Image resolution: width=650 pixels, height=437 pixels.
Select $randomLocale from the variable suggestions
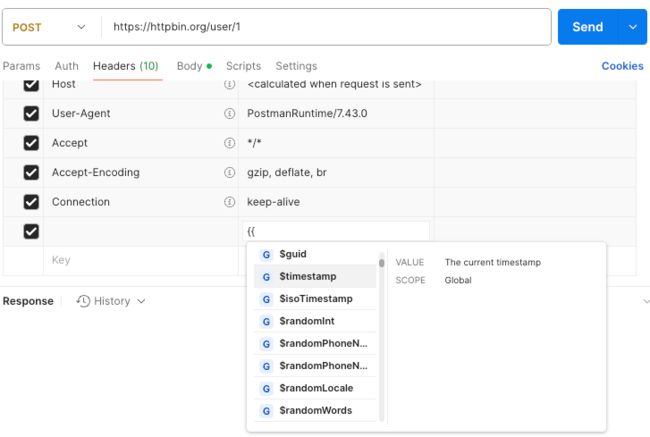pyautogui.click(x=315, y=388)
